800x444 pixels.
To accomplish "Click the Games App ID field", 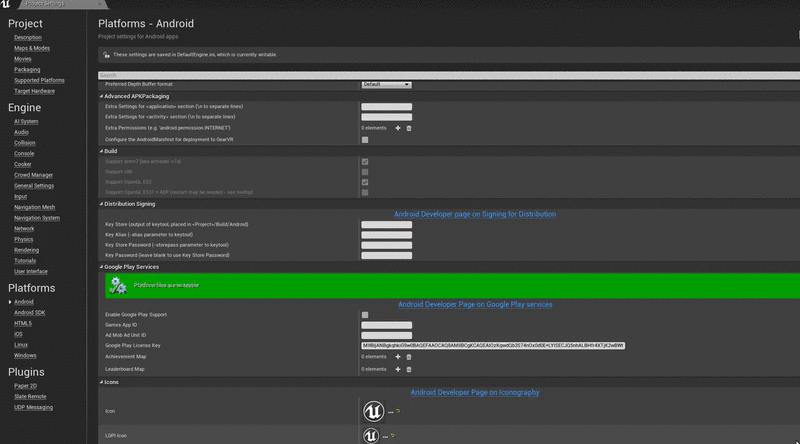I will point(386,325).
